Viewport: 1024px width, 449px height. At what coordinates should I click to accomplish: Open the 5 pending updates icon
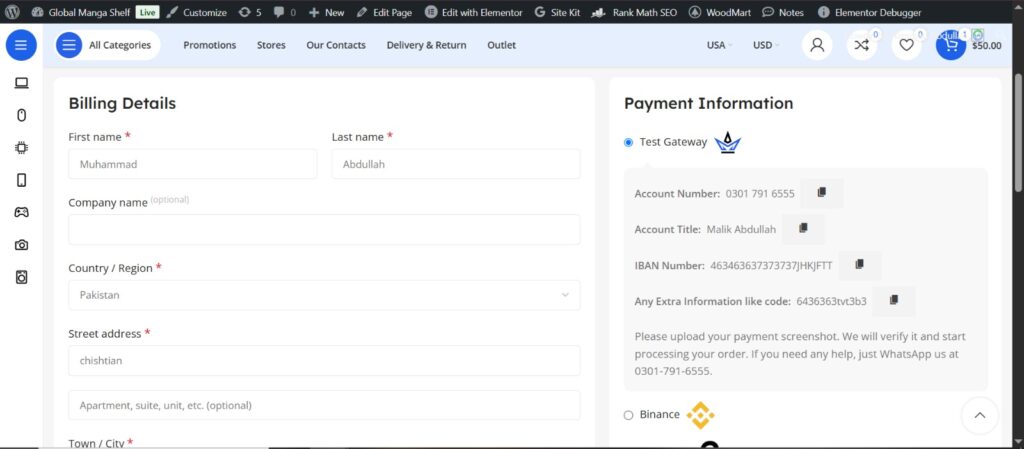point(250,12)
